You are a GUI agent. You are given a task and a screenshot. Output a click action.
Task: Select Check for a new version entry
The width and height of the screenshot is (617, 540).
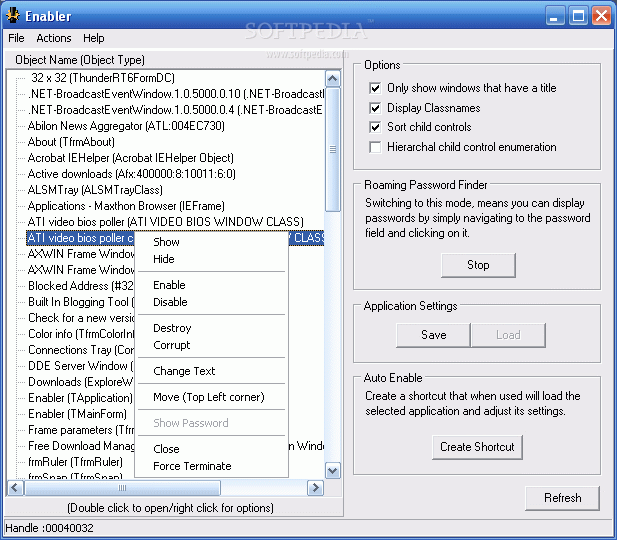pyautogui.click(x=81, y=318)
